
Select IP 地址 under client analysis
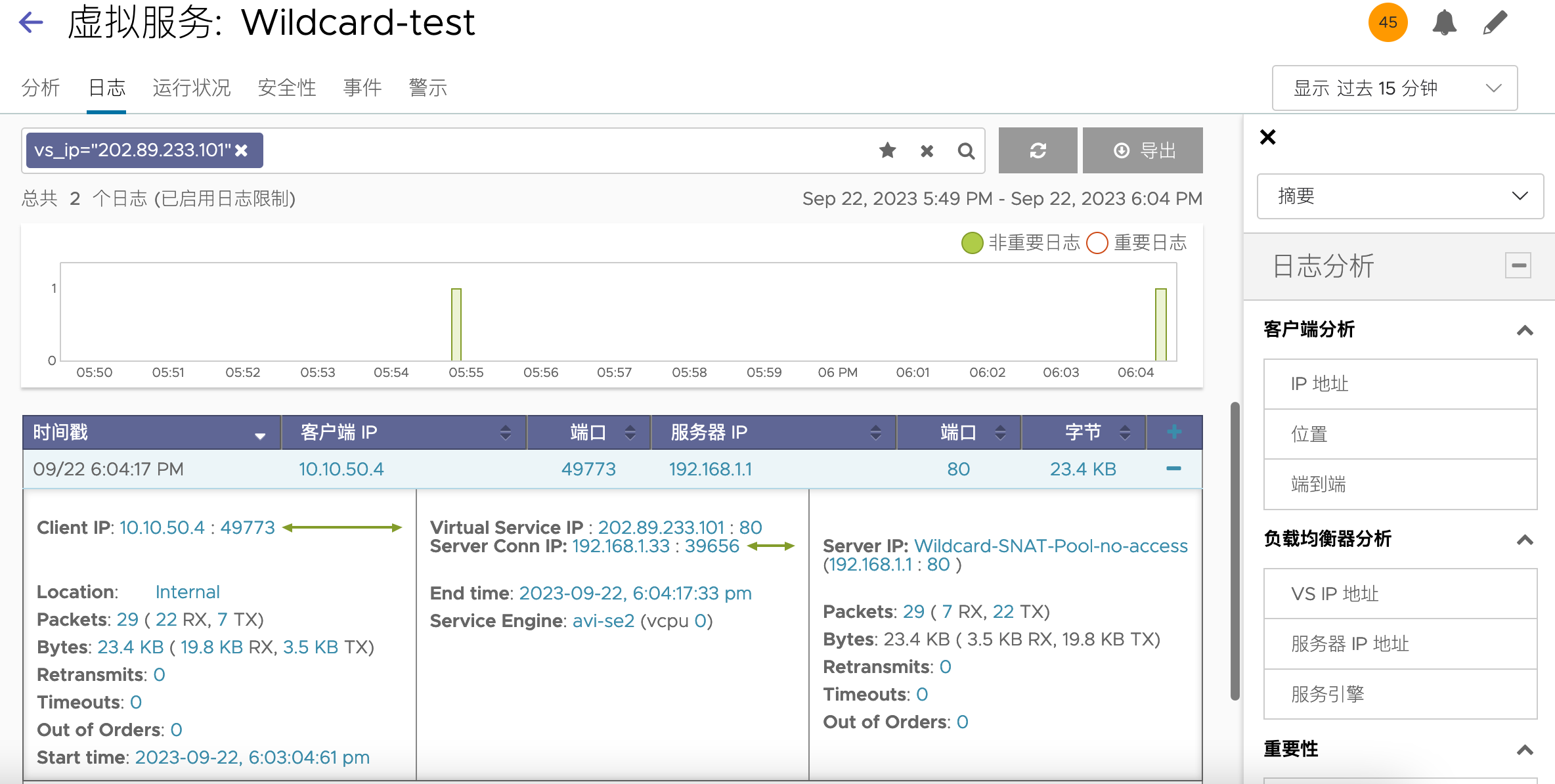coord(1400,384)
